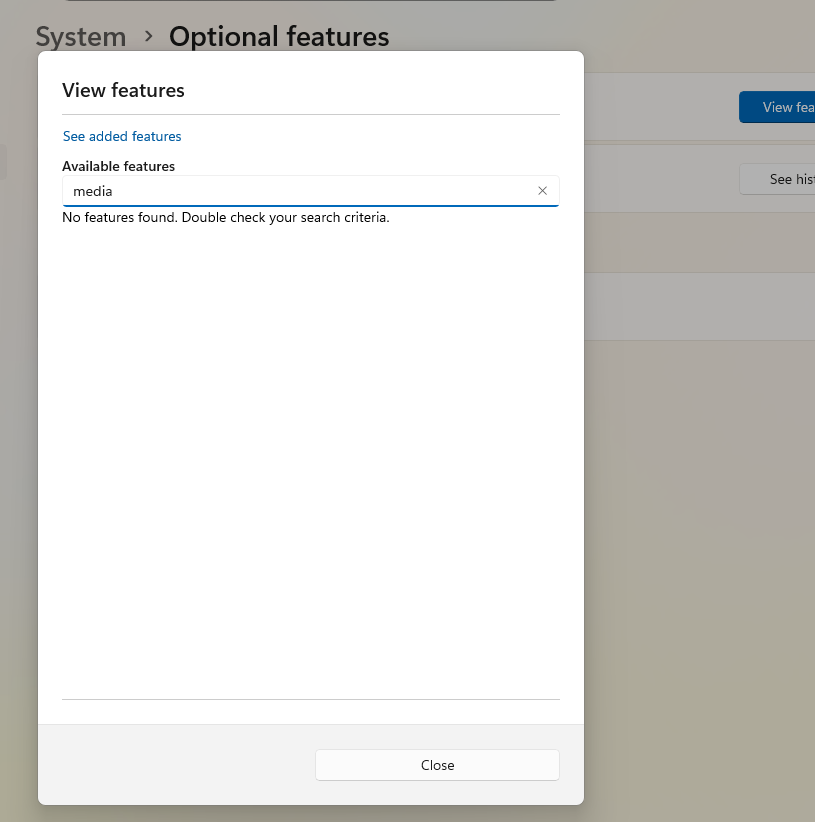Open the See added features link
Image resolution: width=815 pixels, height=822 pixels.
tap(122, 136)
